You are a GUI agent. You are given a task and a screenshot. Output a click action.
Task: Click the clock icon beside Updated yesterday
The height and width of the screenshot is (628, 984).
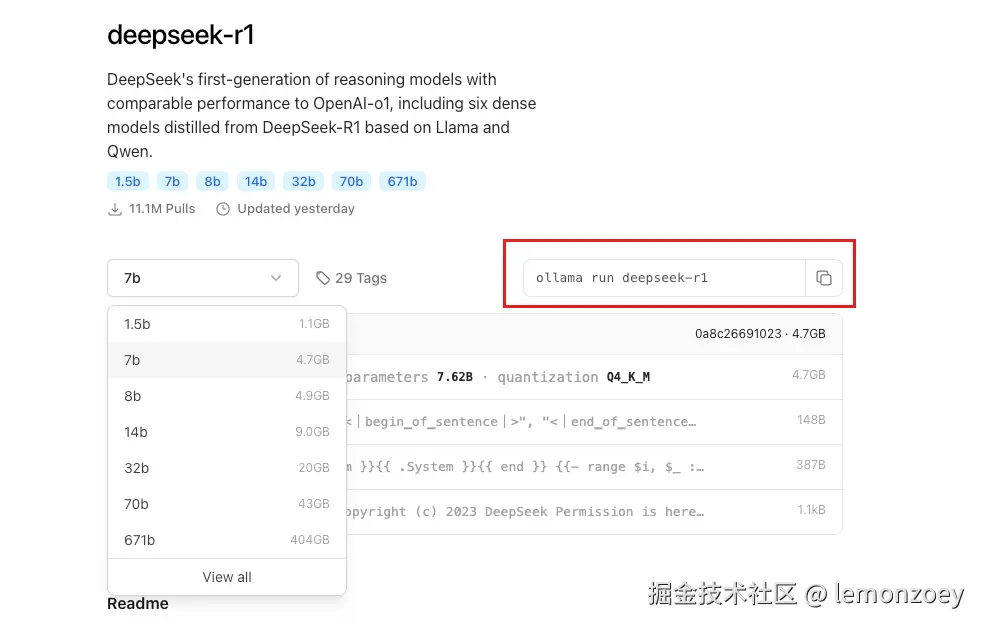click(x=223, y=209)
